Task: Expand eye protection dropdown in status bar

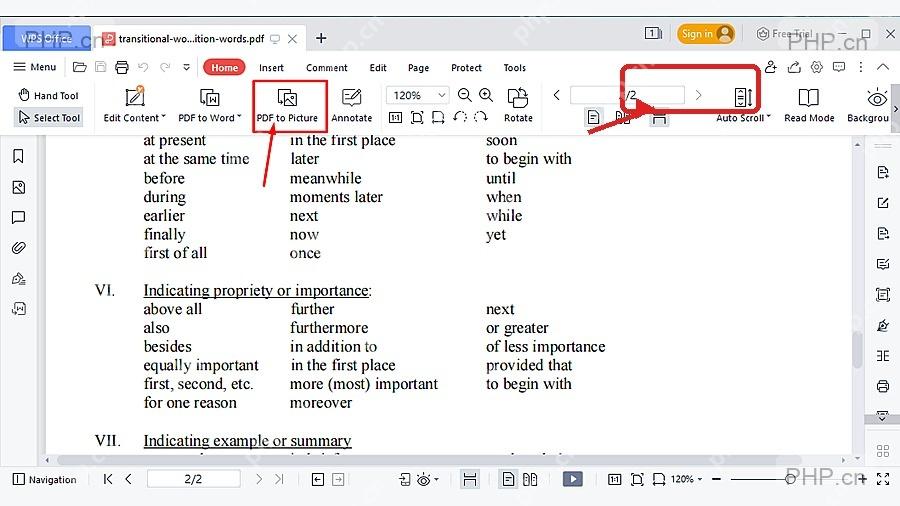Action: coord(437,480)
